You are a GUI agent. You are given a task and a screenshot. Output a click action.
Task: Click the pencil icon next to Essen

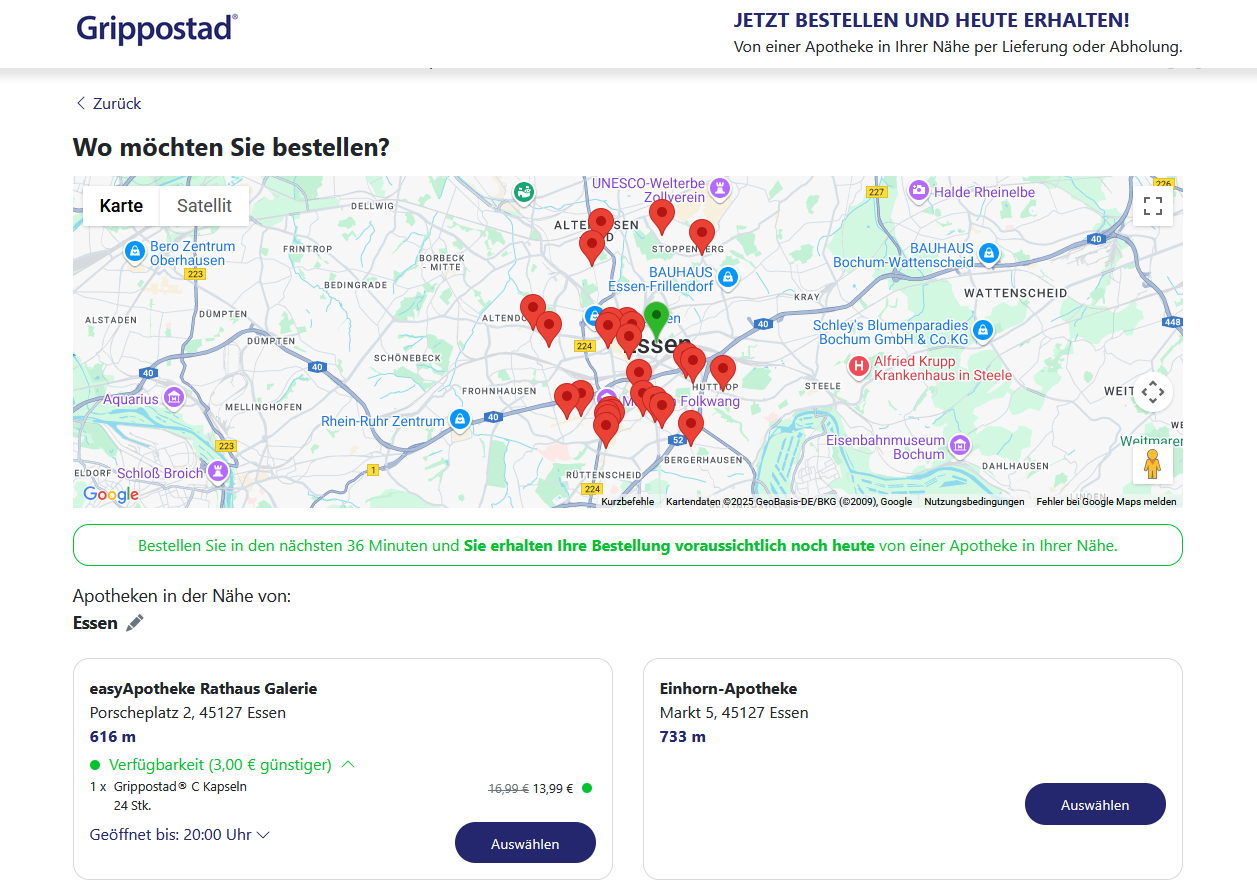pyautogui.click(x=135, y=623)
